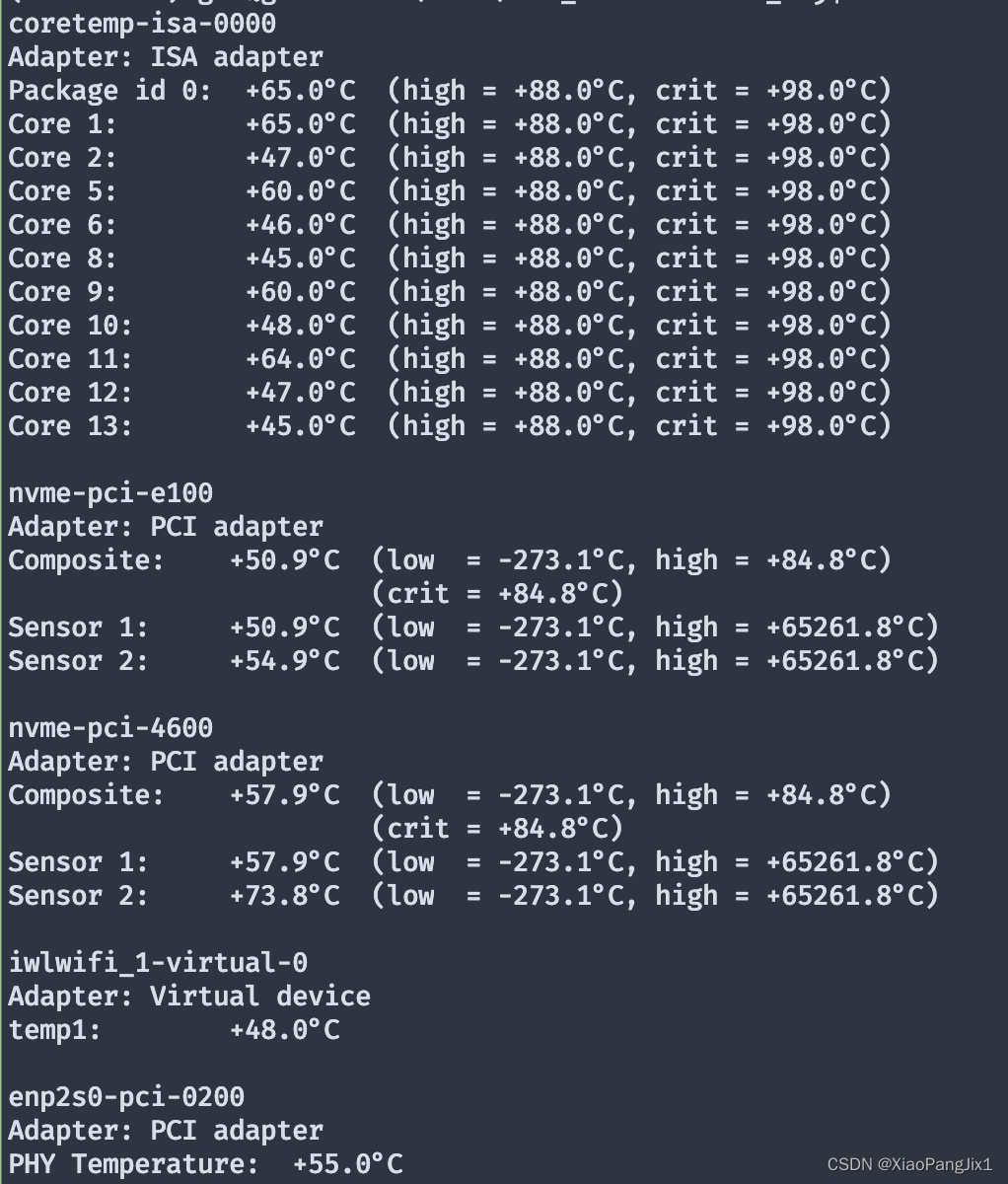Screen dimensions: 1008x1184
Task: Click the PHY Temperature label
Action: [x=134, y=1164]
